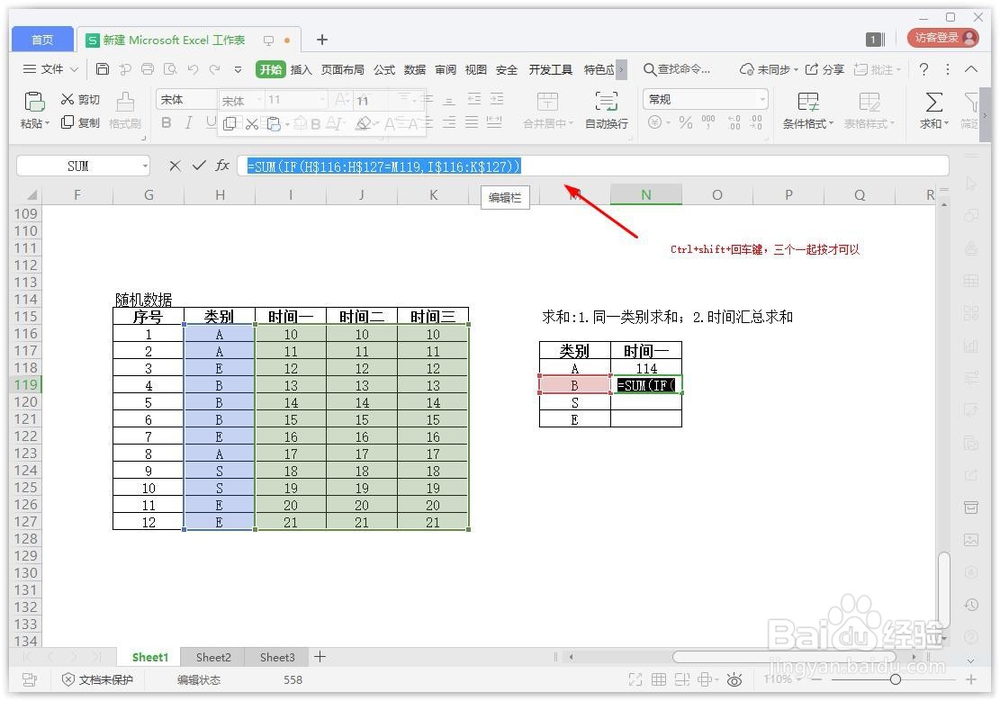
Task: Click the Wrap Text (自动换行) button
Action: pos(607,110)
